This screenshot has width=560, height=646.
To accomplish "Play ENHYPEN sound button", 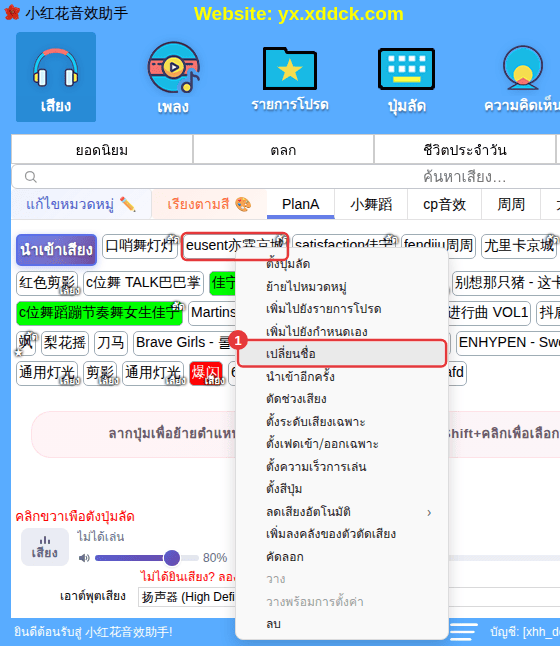I will pos(508,343).
